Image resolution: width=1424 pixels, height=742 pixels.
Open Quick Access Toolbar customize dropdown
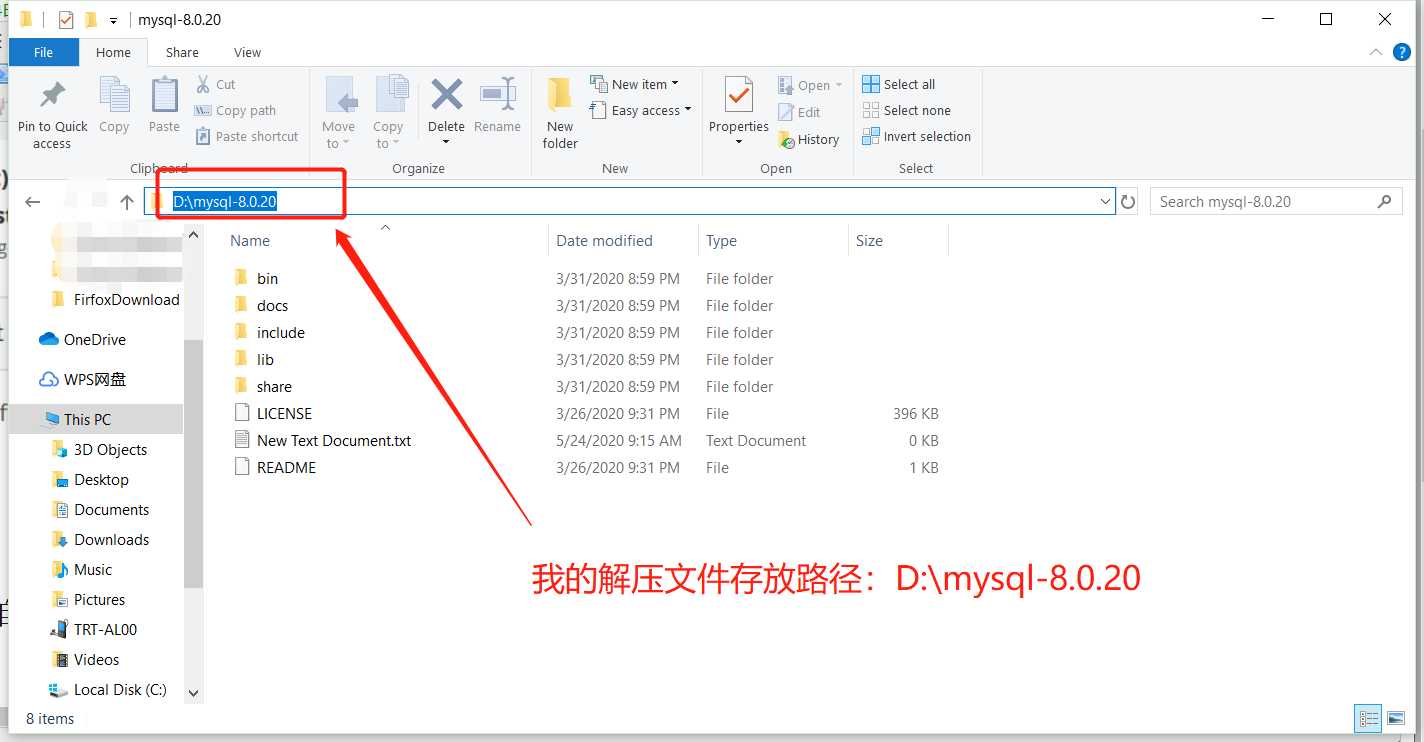[114, 20]
